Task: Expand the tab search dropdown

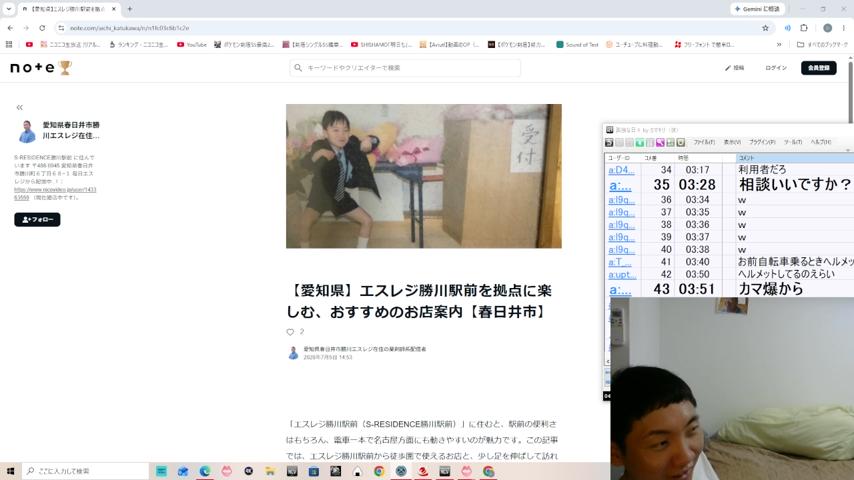Action: (9, 9)
